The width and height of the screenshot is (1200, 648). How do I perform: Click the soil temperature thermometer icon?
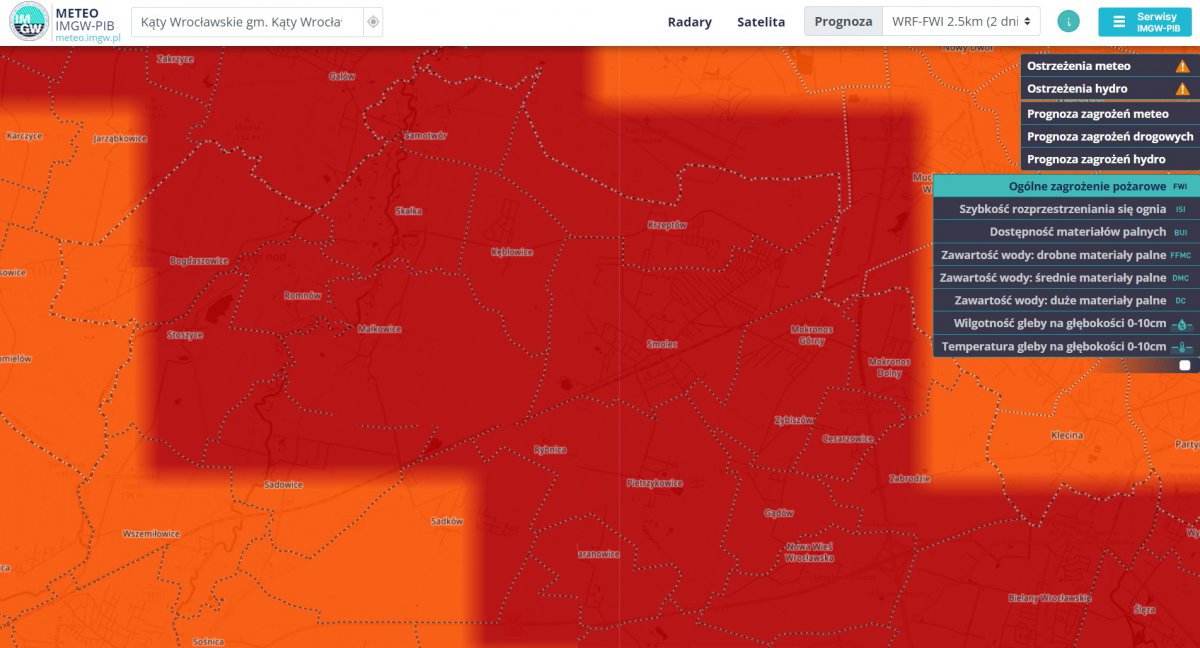coord(1181,347)
